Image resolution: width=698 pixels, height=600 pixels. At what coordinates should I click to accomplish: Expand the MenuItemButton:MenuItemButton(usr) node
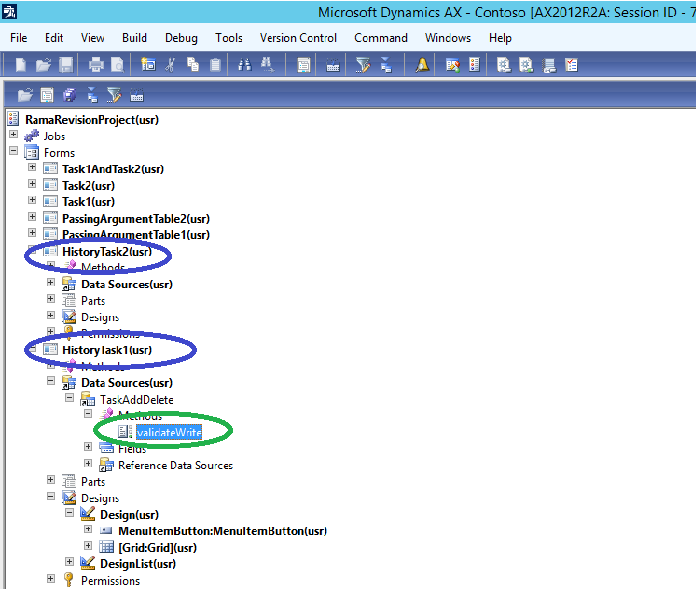click(88, 529)
